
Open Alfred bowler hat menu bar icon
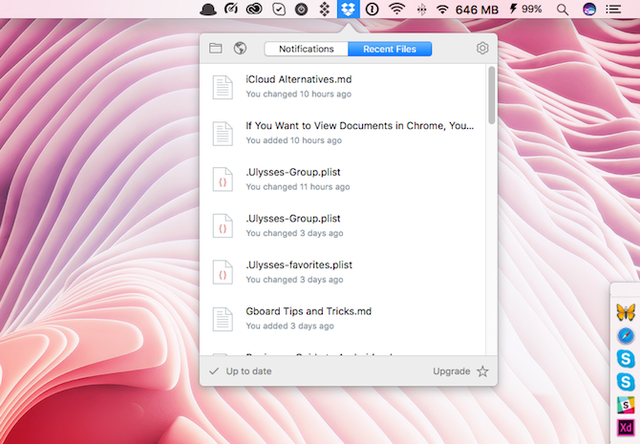208,9
